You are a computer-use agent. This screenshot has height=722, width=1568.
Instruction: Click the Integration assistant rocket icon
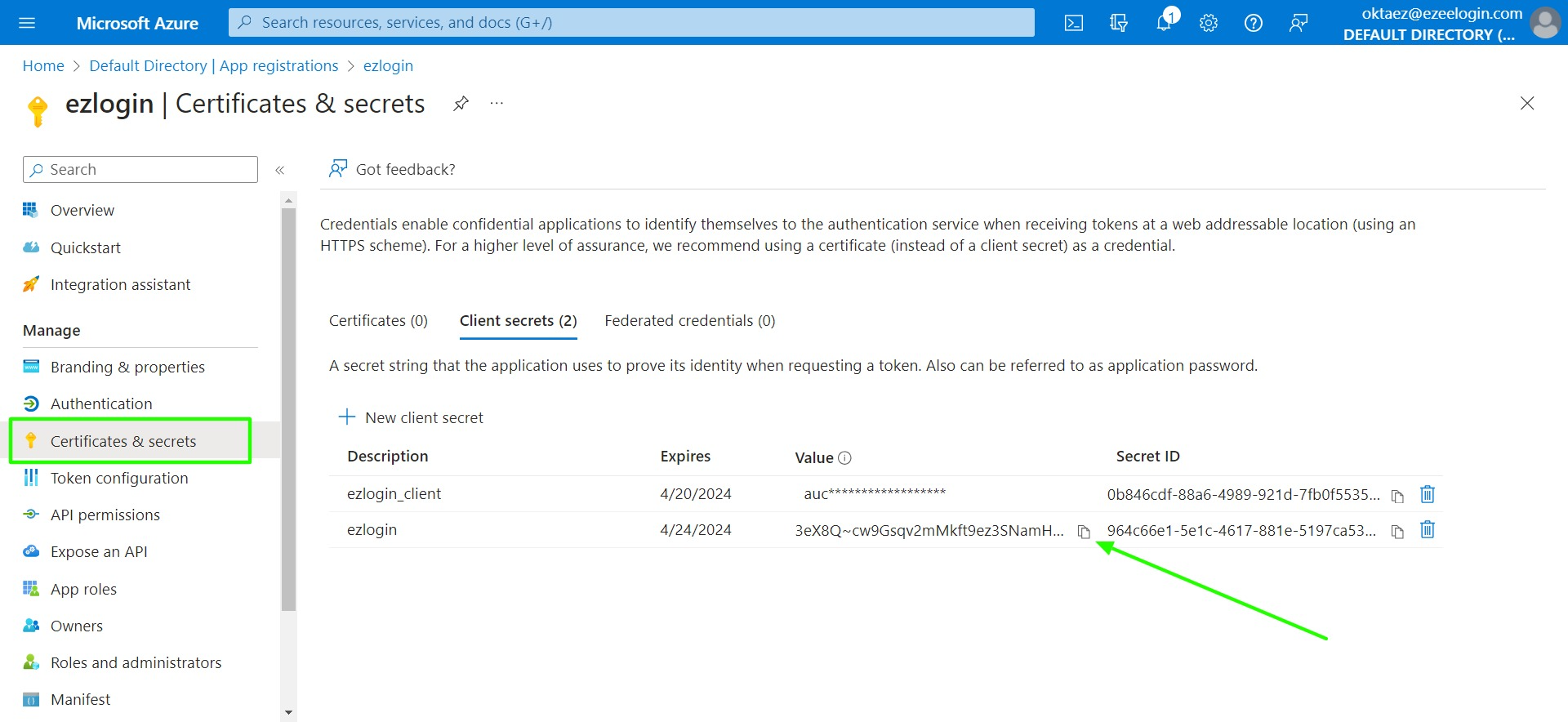[31, 283]
